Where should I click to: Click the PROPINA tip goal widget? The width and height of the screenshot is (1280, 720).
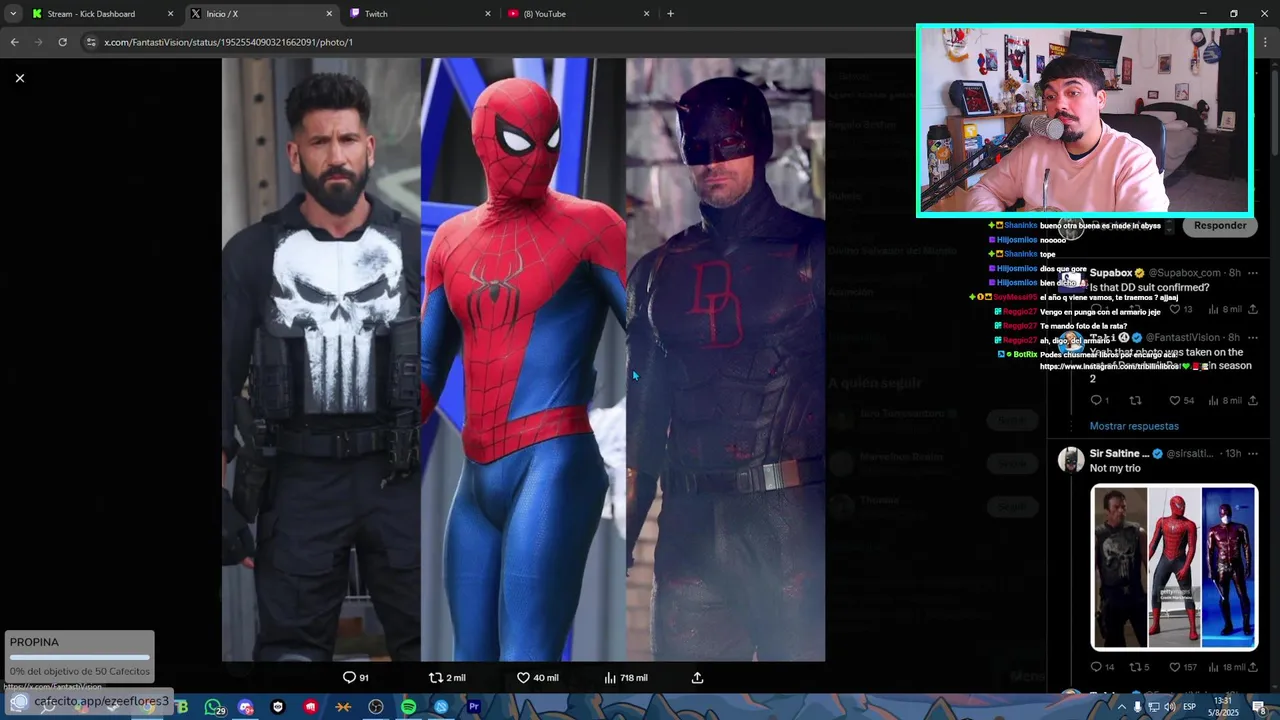[x=80, y=656]
